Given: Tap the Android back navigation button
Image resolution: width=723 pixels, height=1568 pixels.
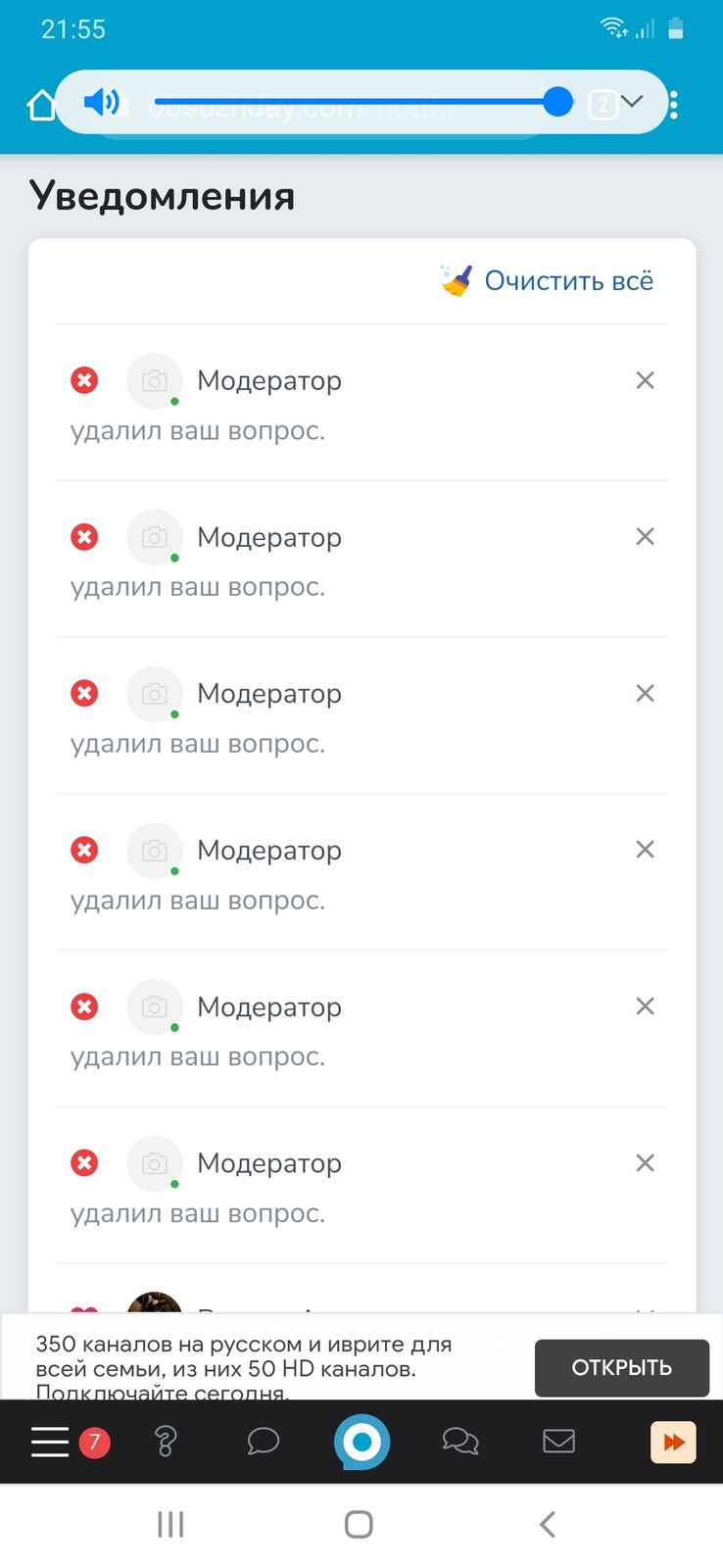Looking at the screenshot, I should point(548,1524).
